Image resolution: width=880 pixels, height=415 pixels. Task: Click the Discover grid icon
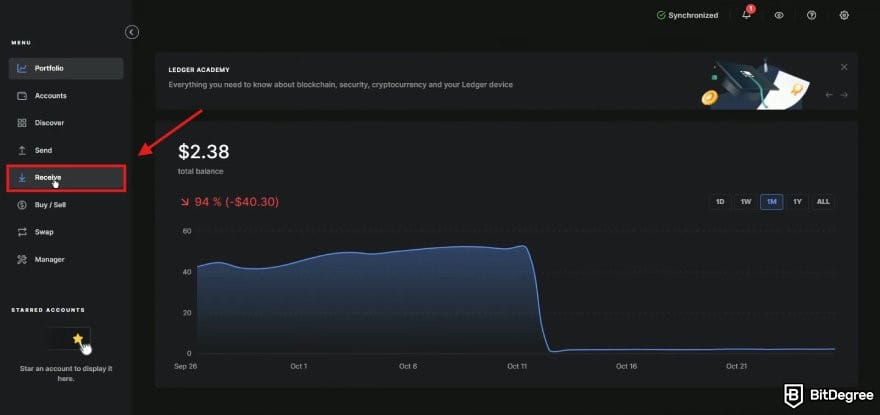(x=22, y=123)
